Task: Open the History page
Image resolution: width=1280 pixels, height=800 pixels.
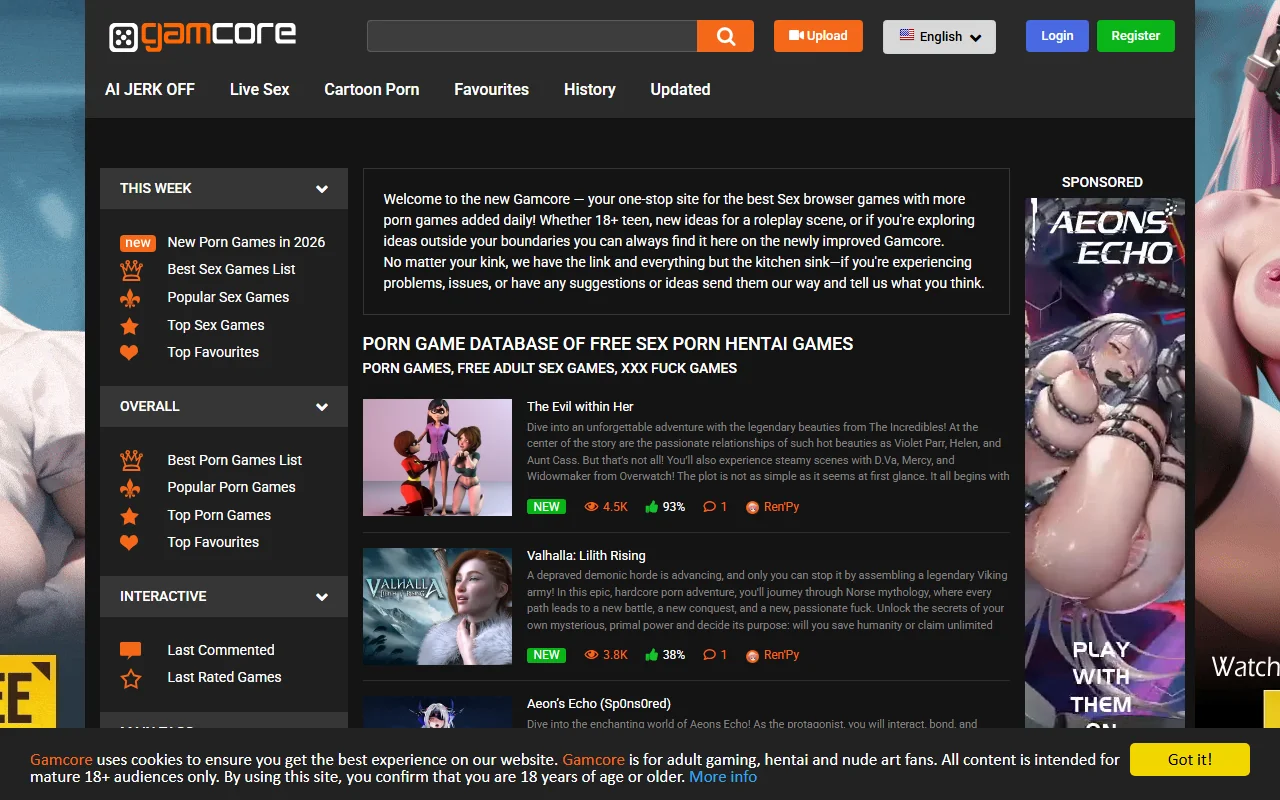Action: click(589, 89)
